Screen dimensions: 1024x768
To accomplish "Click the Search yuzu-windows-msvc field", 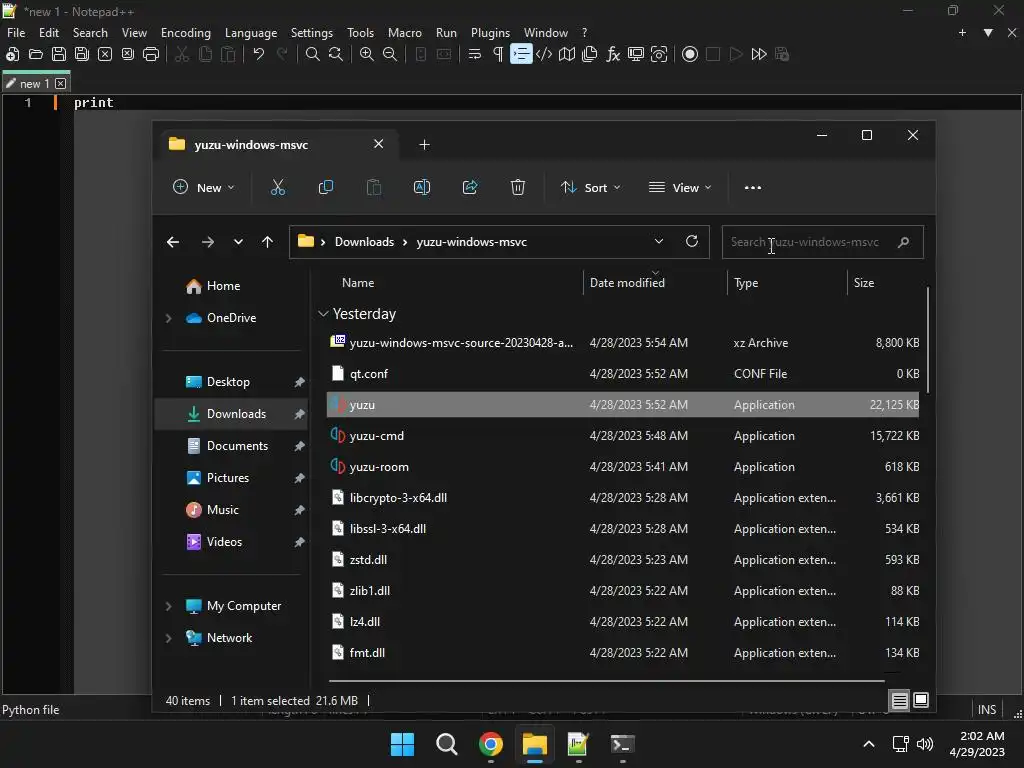I will coord(822,242).
